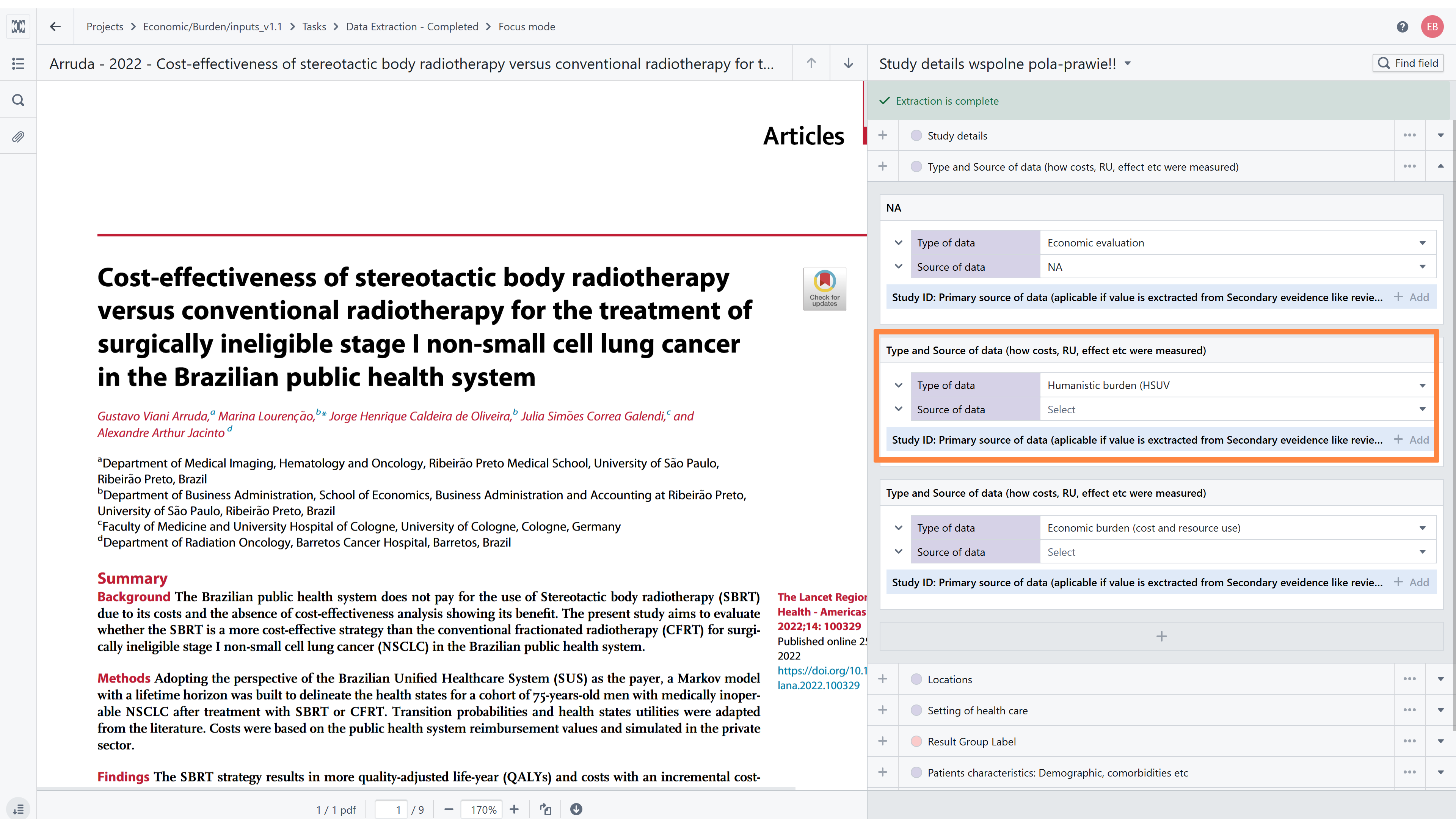
Task: Toggle the Locations status circle
Action: [916, 679]
